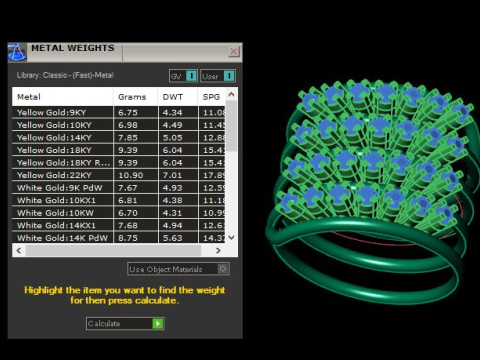480x360 pixels.
Task: Click the 7.01 DWT cell
Action: 178,175
